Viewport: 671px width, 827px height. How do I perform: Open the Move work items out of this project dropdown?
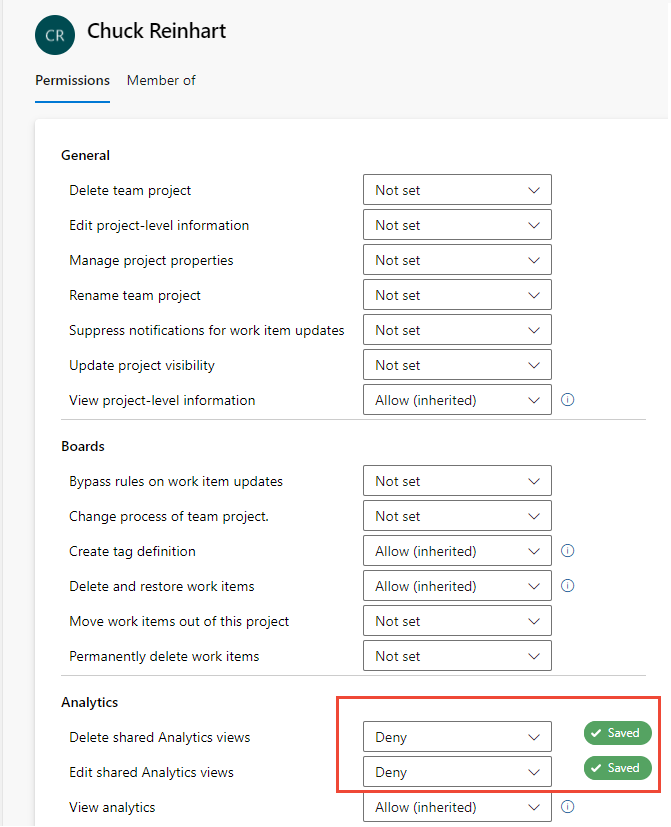click(456, 620)
